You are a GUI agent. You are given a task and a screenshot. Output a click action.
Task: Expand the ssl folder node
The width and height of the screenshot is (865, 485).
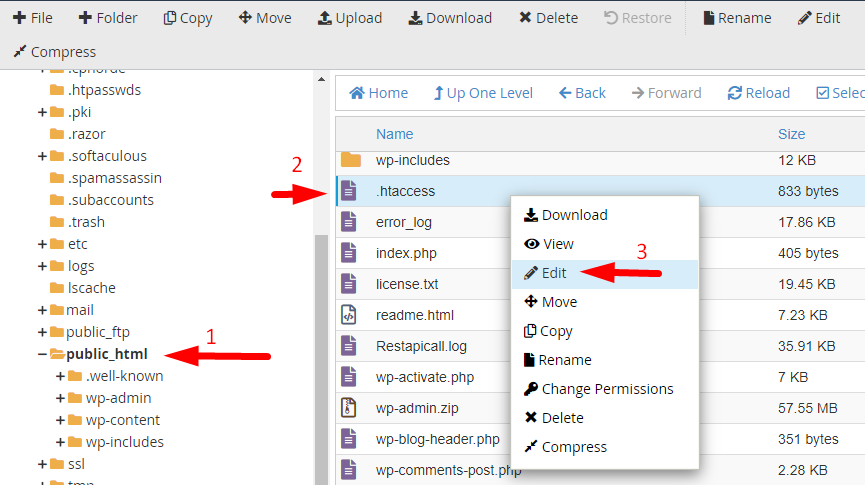[x=42, y=465]
